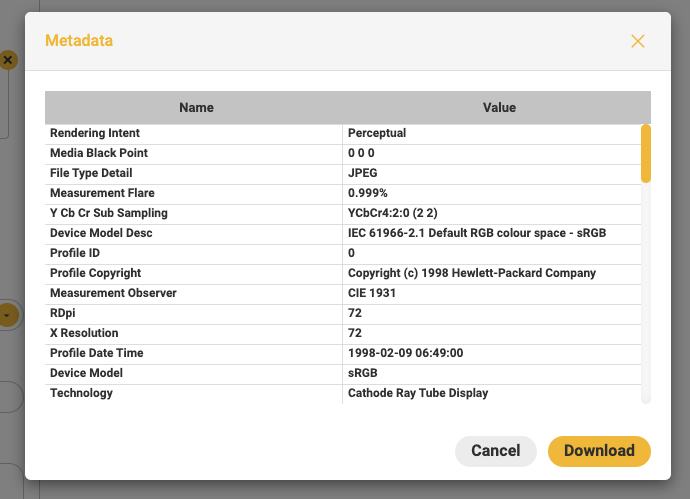Click the Value column header
This screenshot has width=690, height=499.
tap(499, 107)
